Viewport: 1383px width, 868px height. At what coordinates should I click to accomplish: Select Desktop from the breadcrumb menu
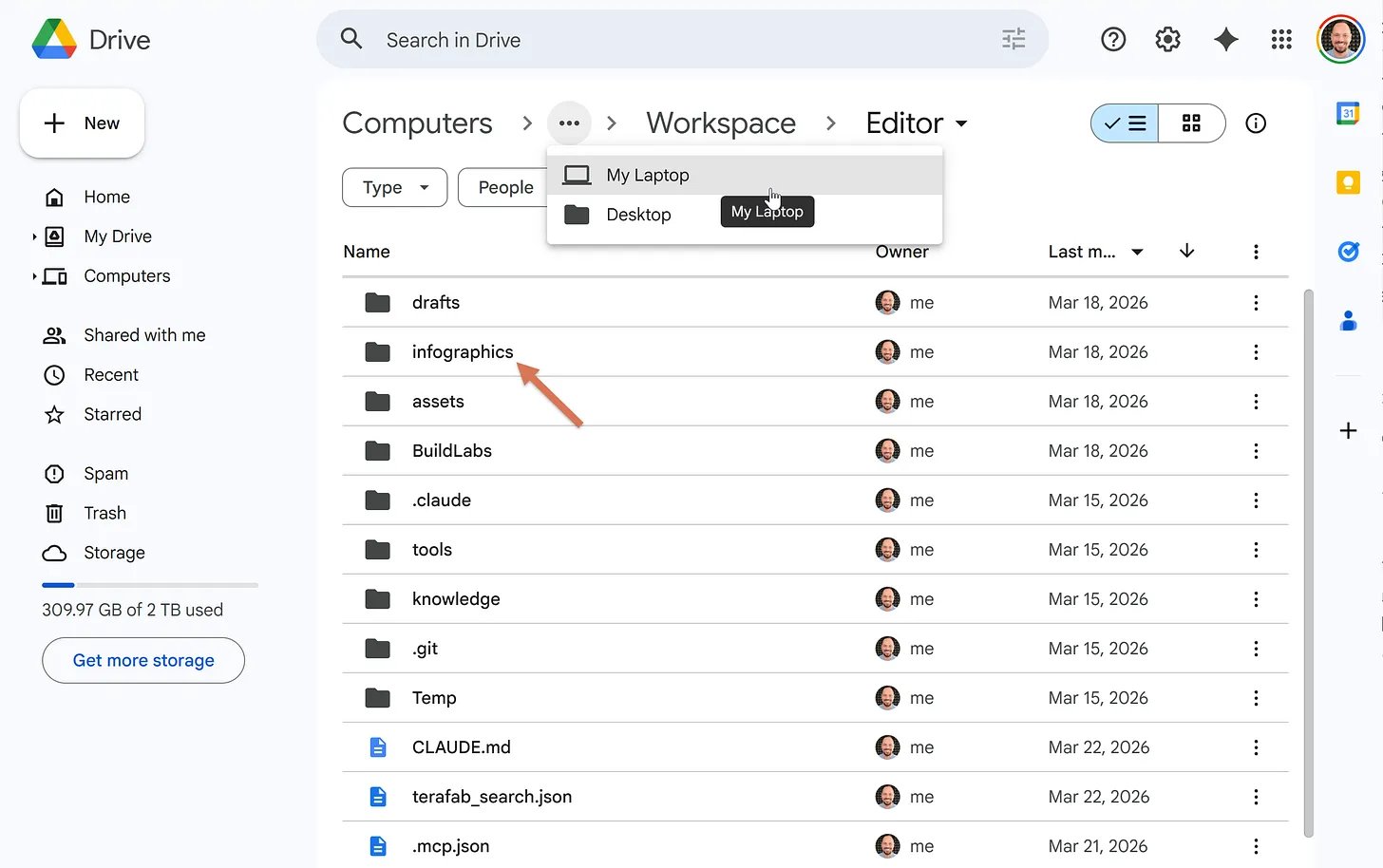pos(637,215)
